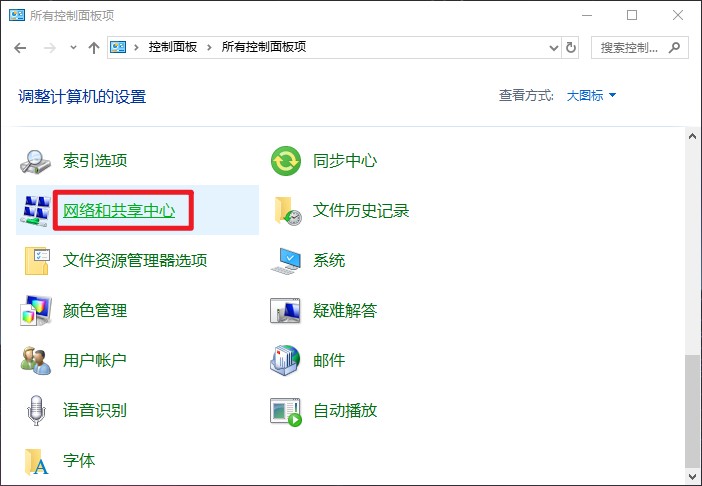Open the 疑难解答 troubleshooting icon

(x=285, y=310)
